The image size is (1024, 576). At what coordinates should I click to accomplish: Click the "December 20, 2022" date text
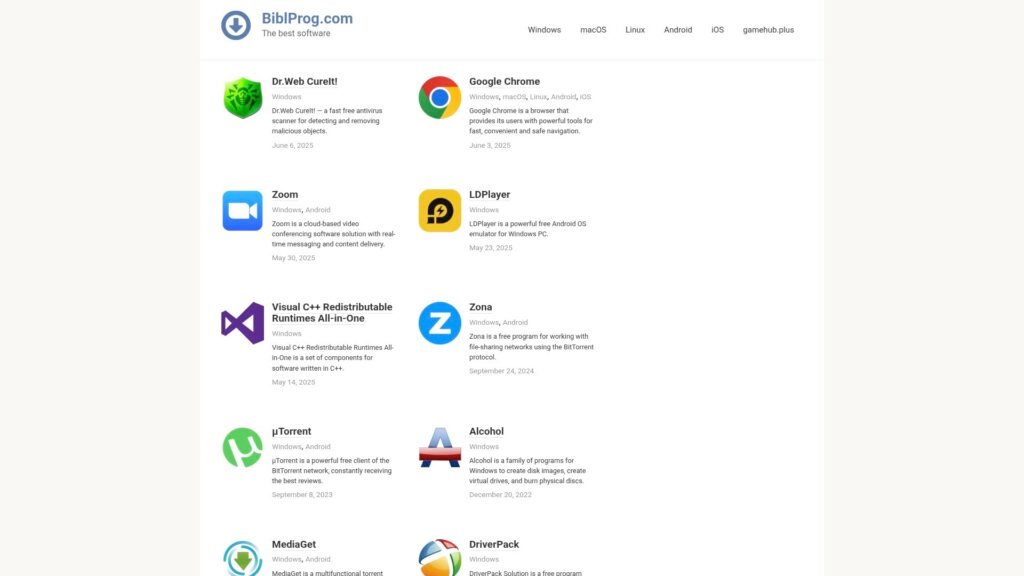tap(500, 495)
